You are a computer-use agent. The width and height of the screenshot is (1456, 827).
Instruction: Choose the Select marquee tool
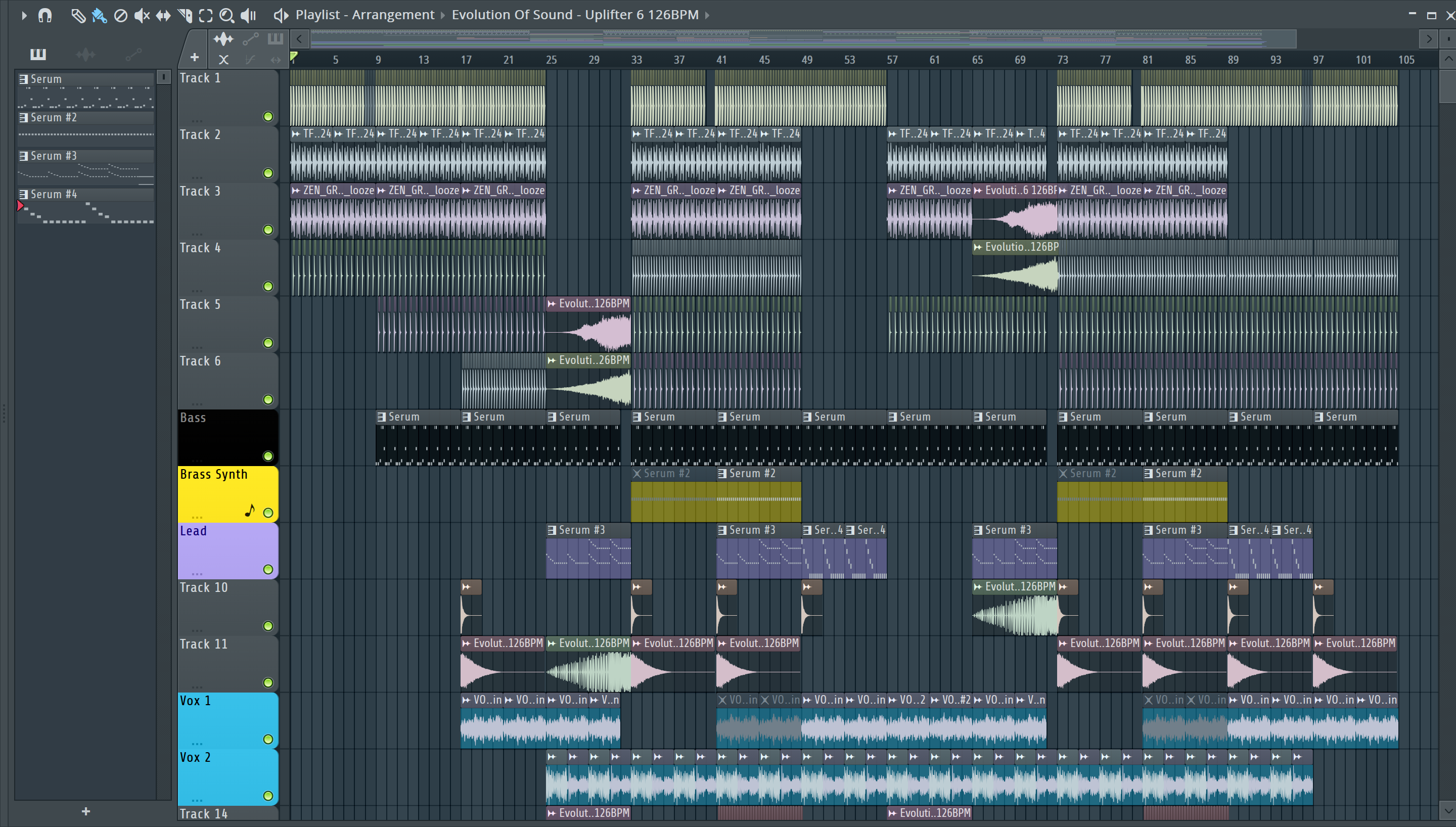[206, 15]
